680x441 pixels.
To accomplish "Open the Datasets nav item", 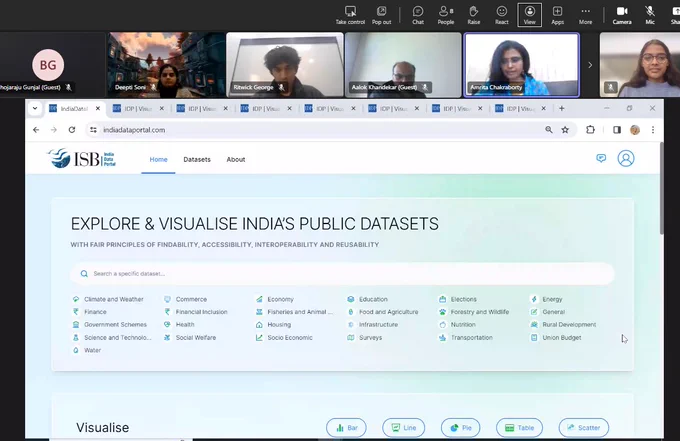I will click(197, 160).
